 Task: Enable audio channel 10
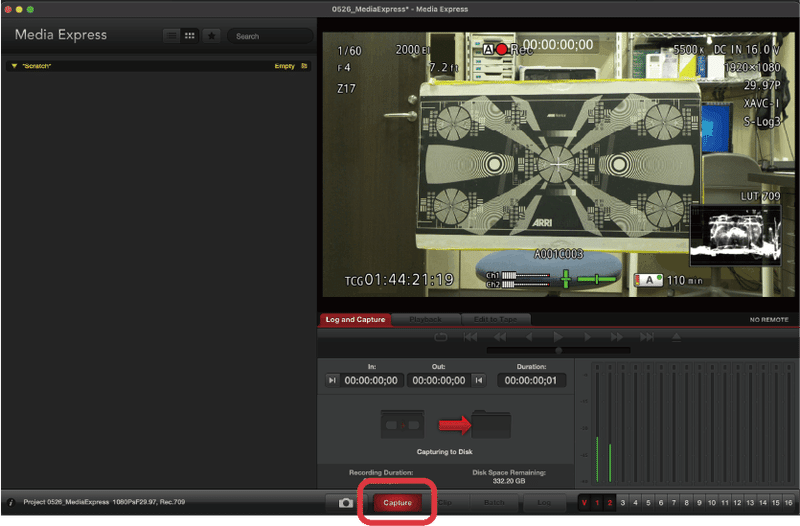coord(712,503)
